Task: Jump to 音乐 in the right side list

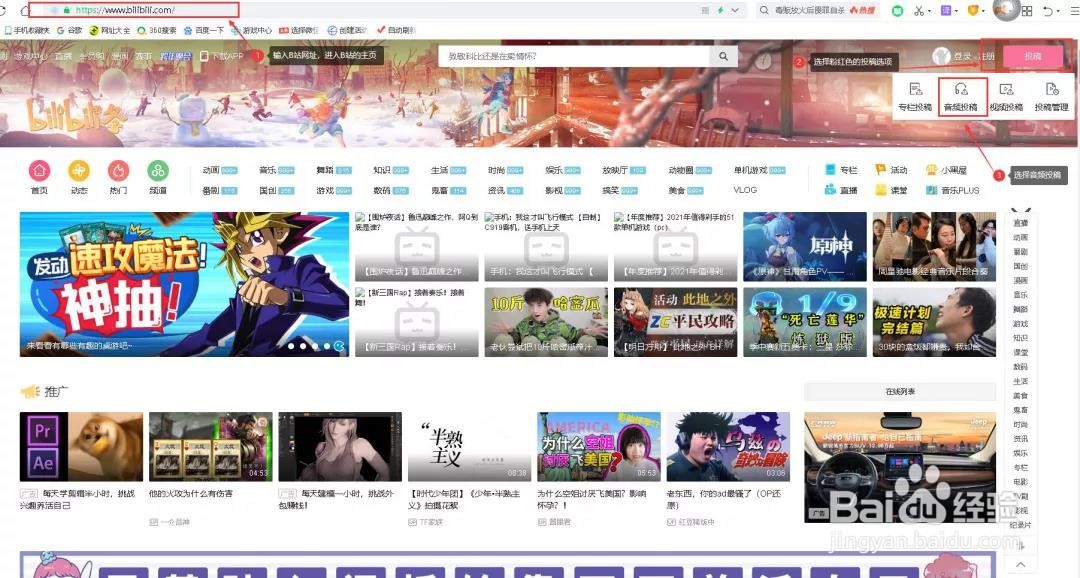Action: click(1020, 295)
